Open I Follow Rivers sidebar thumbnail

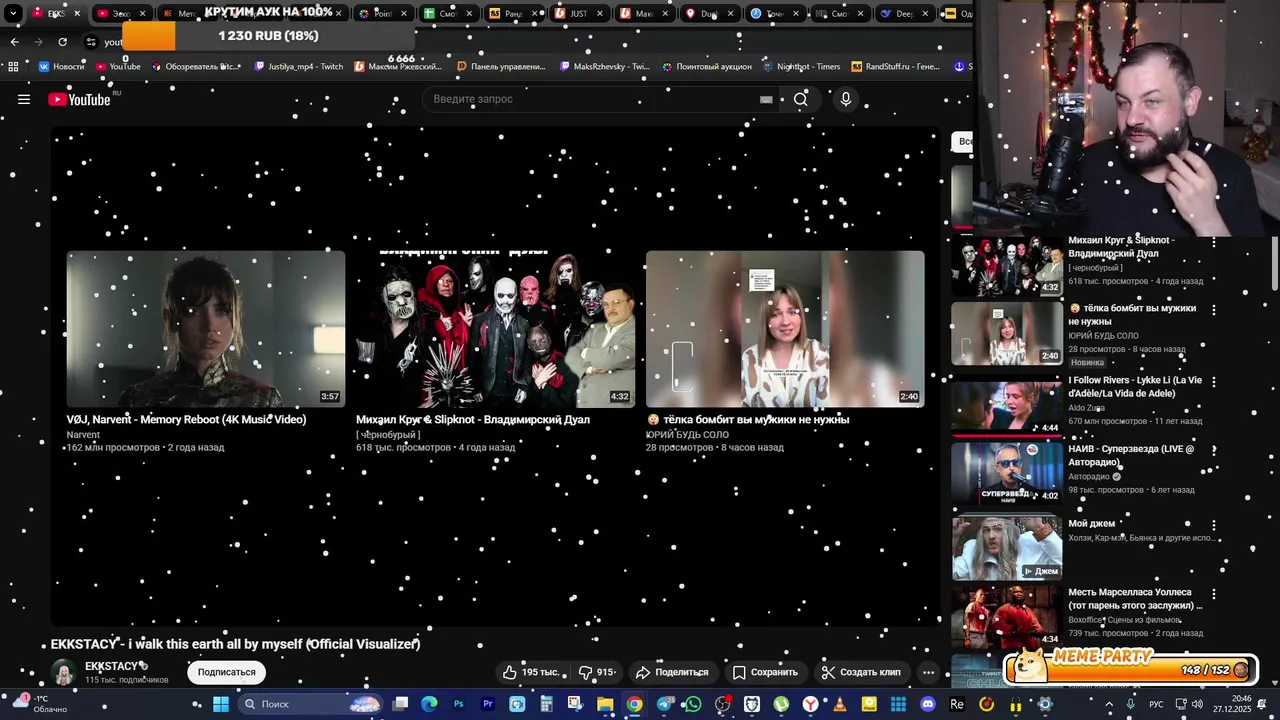(1006, 405)
